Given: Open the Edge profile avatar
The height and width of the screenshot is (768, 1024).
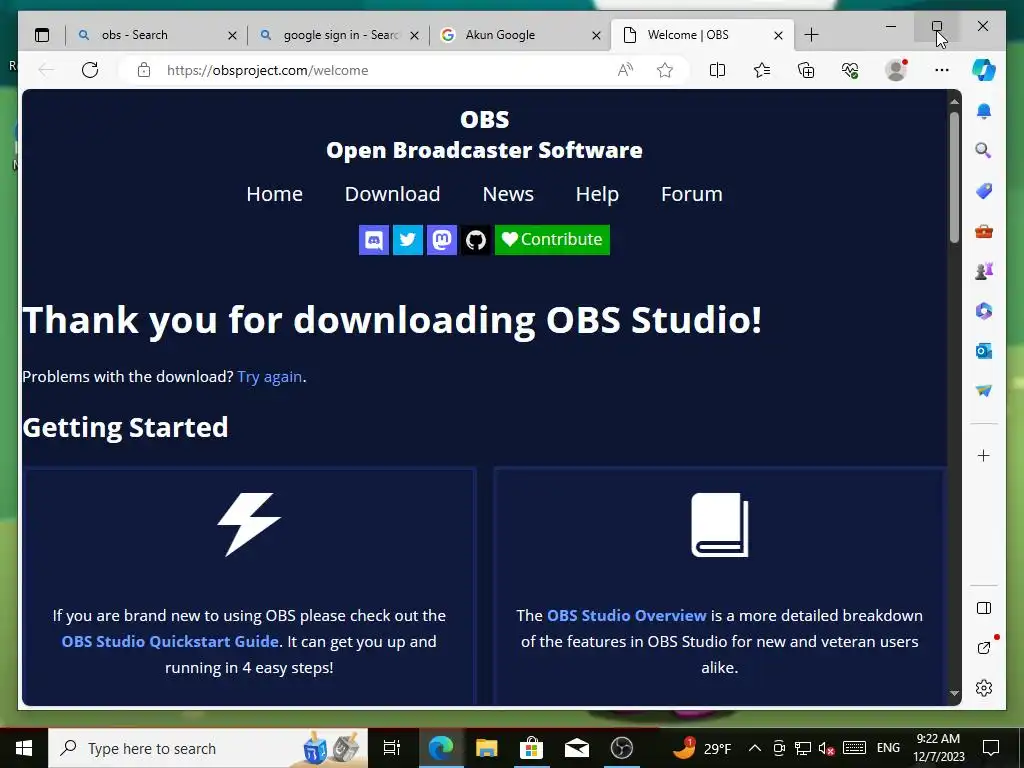Looking at the screenshot, I should click(895, 70).
